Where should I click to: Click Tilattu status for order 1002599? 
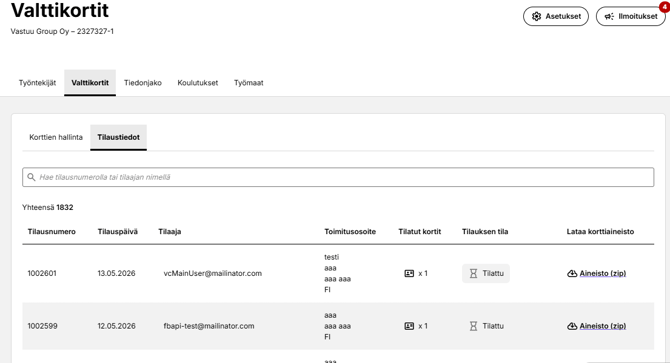486,326
